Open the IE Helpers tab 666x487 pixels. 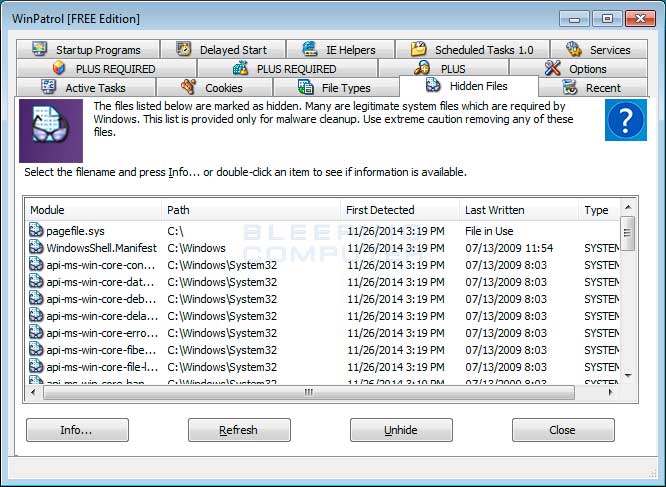[340, 49]
